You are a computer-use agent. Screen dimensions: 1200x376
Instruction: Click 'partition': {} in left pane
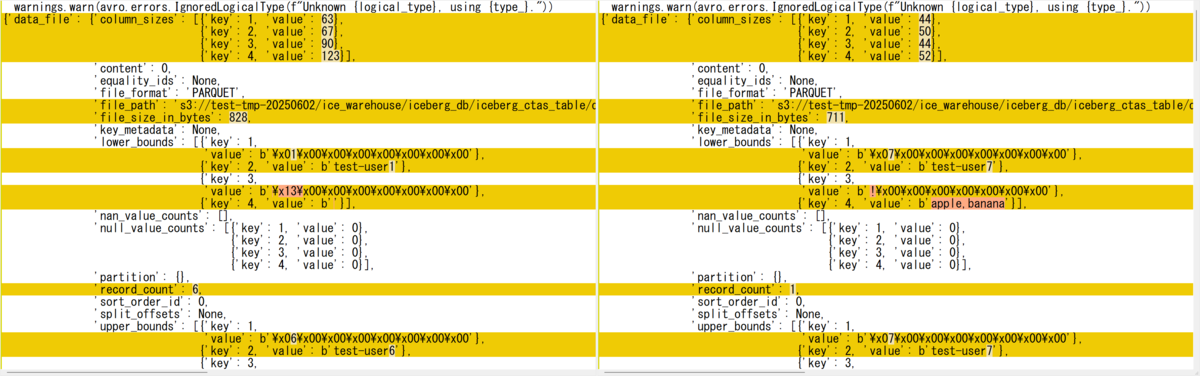141,276
